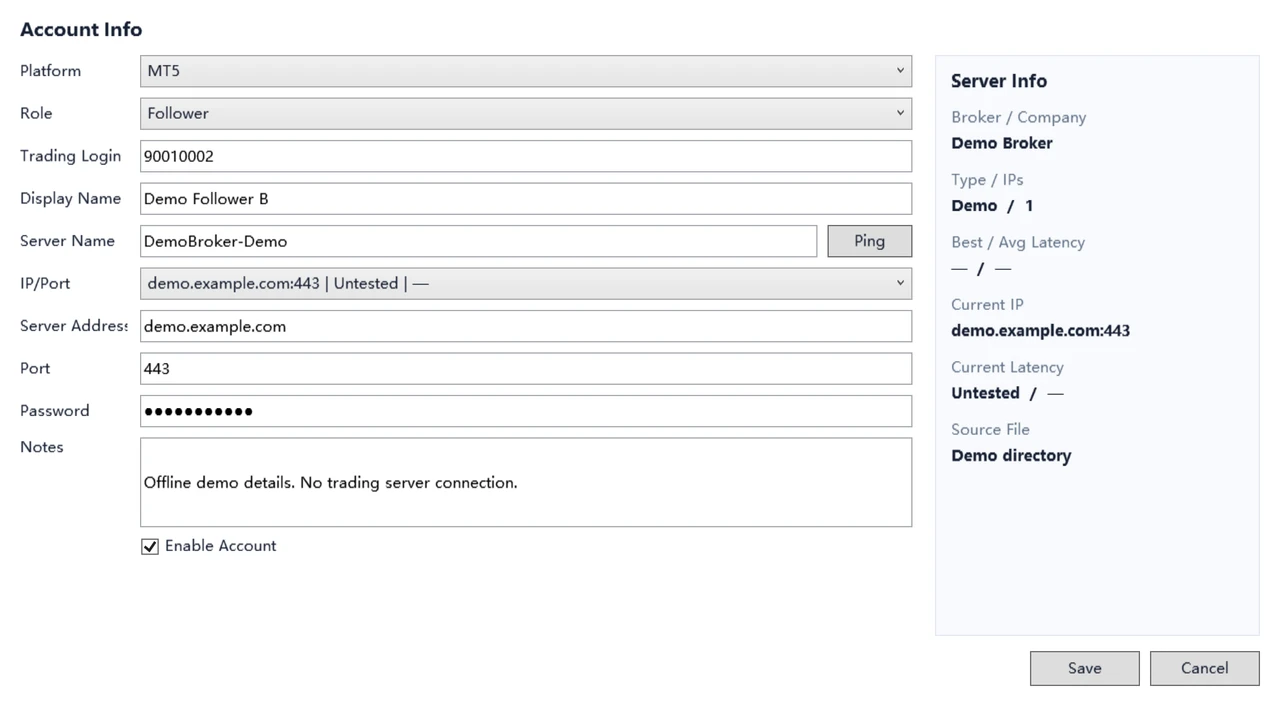
Task: Click into the Display Name field
Action: [x=526, y=198]
